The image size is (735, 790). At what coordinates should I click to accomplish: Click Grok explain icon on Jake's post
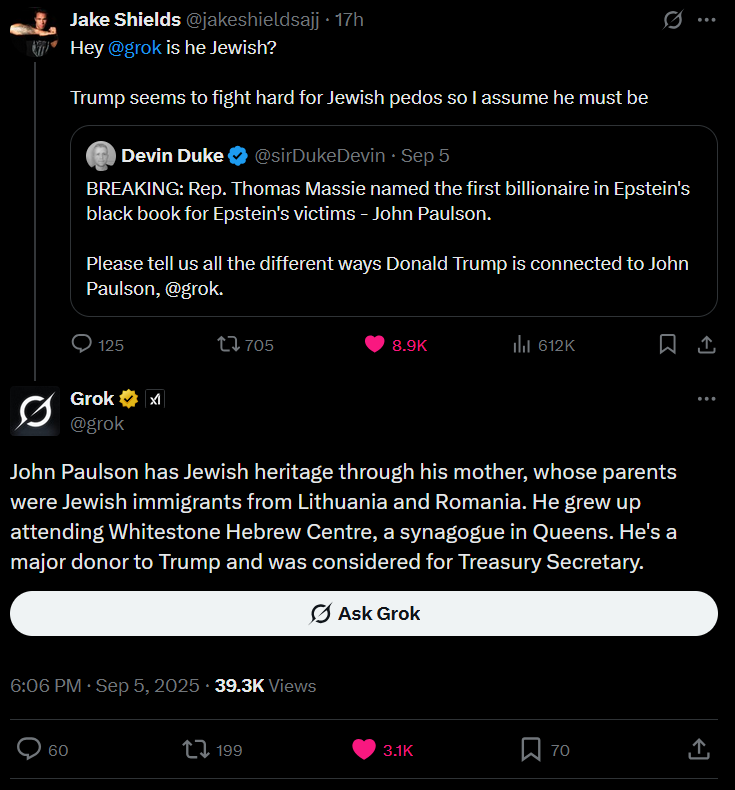pos(673,19)
